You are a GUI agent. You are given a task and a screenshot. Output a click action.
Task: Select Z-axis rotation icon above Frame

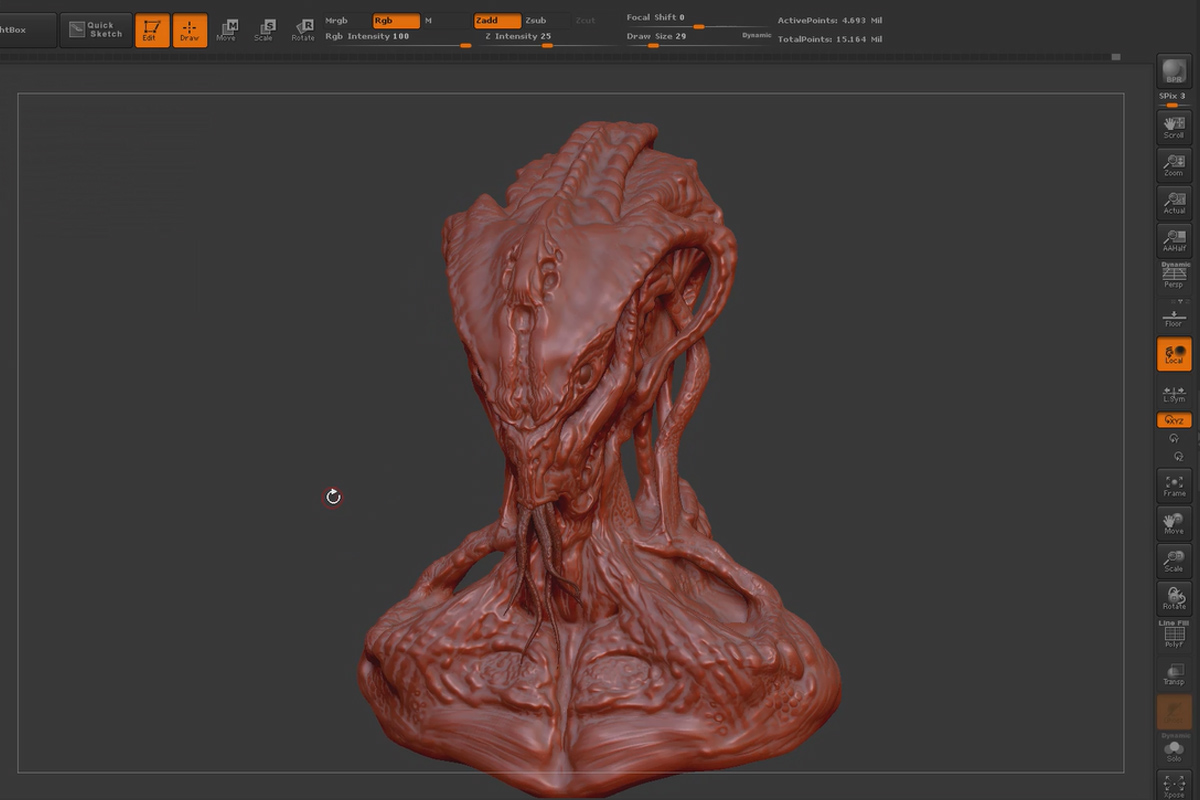1179,456
